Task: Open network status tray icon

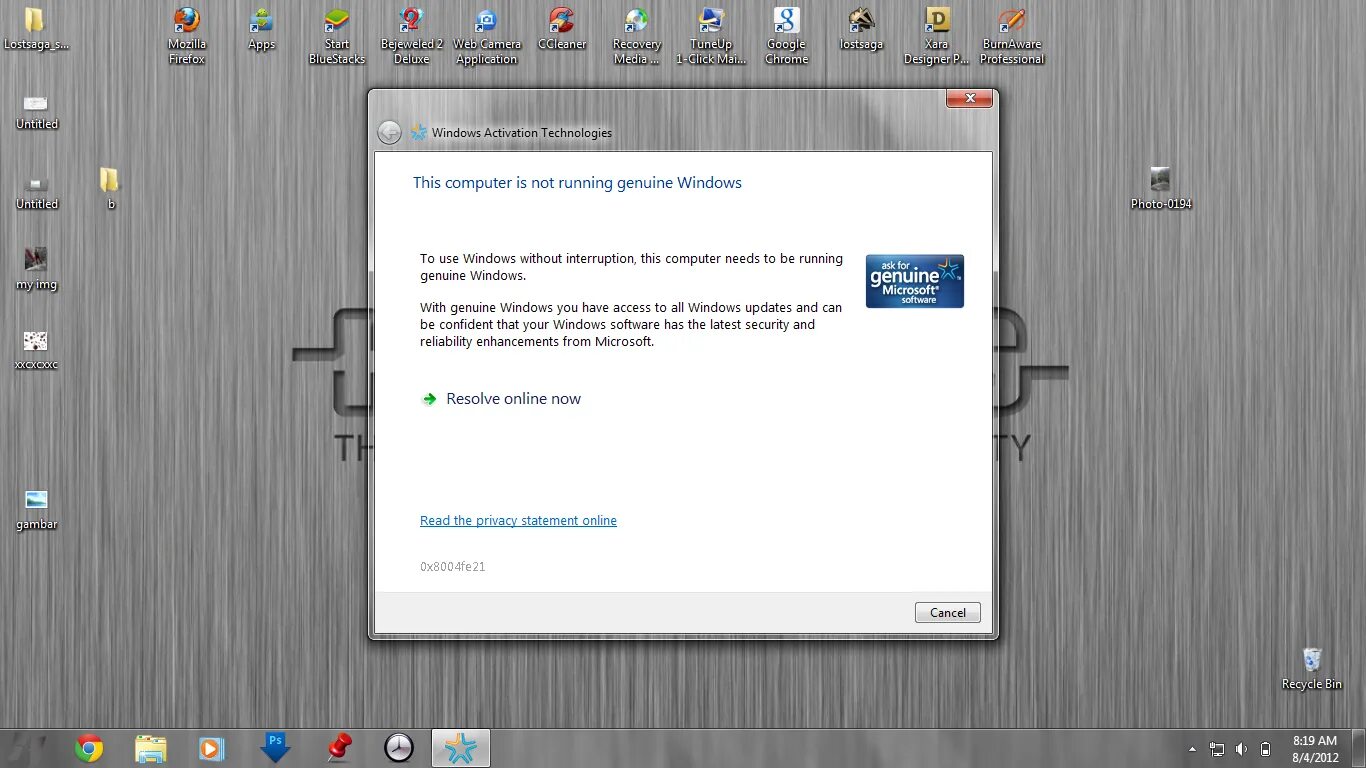Action: tap(1217, 749)
